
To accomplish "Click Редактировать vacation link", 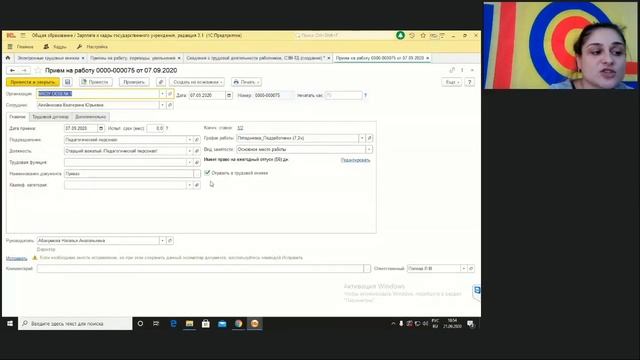I will pos(356,160).
